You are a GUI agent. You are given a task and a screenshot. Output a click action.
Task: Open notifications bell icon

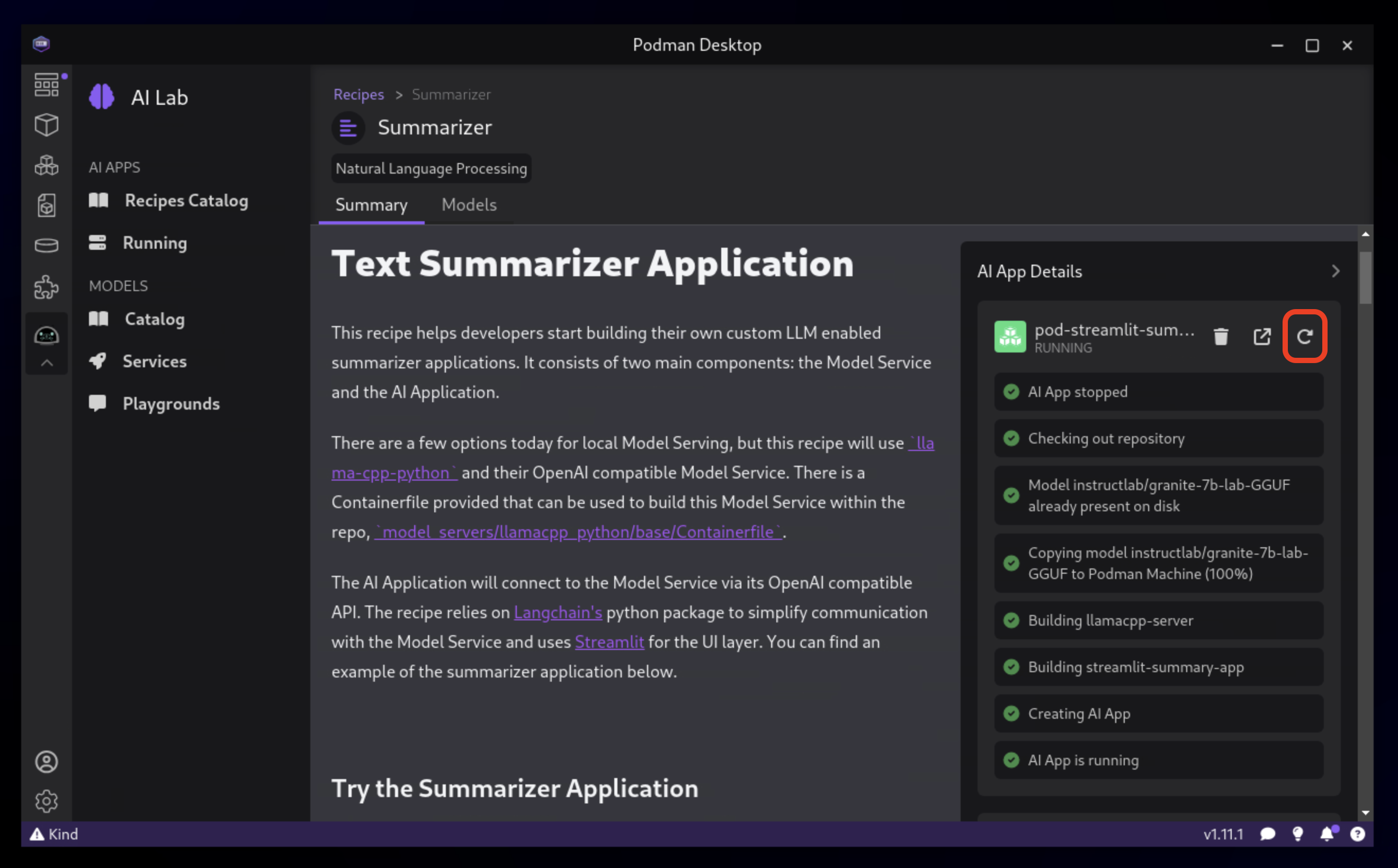point(1327,834)
